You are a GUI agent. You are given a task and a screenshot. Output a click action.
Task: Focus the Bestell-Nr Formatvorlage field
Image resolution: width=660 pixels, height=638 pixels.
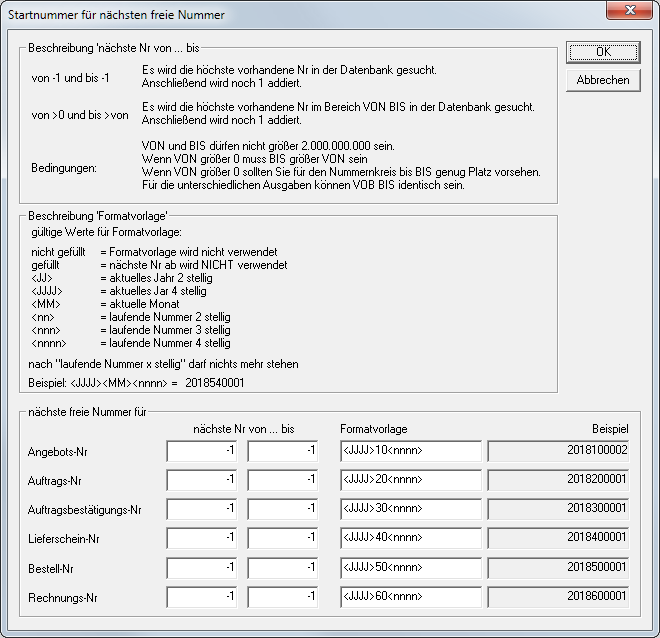(410, 568)
